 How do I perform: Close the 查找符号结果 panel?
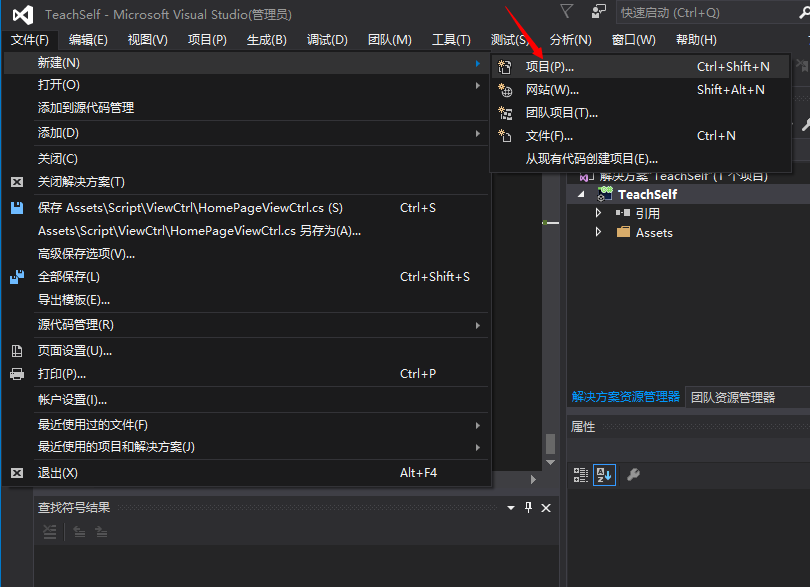(546, 508)
